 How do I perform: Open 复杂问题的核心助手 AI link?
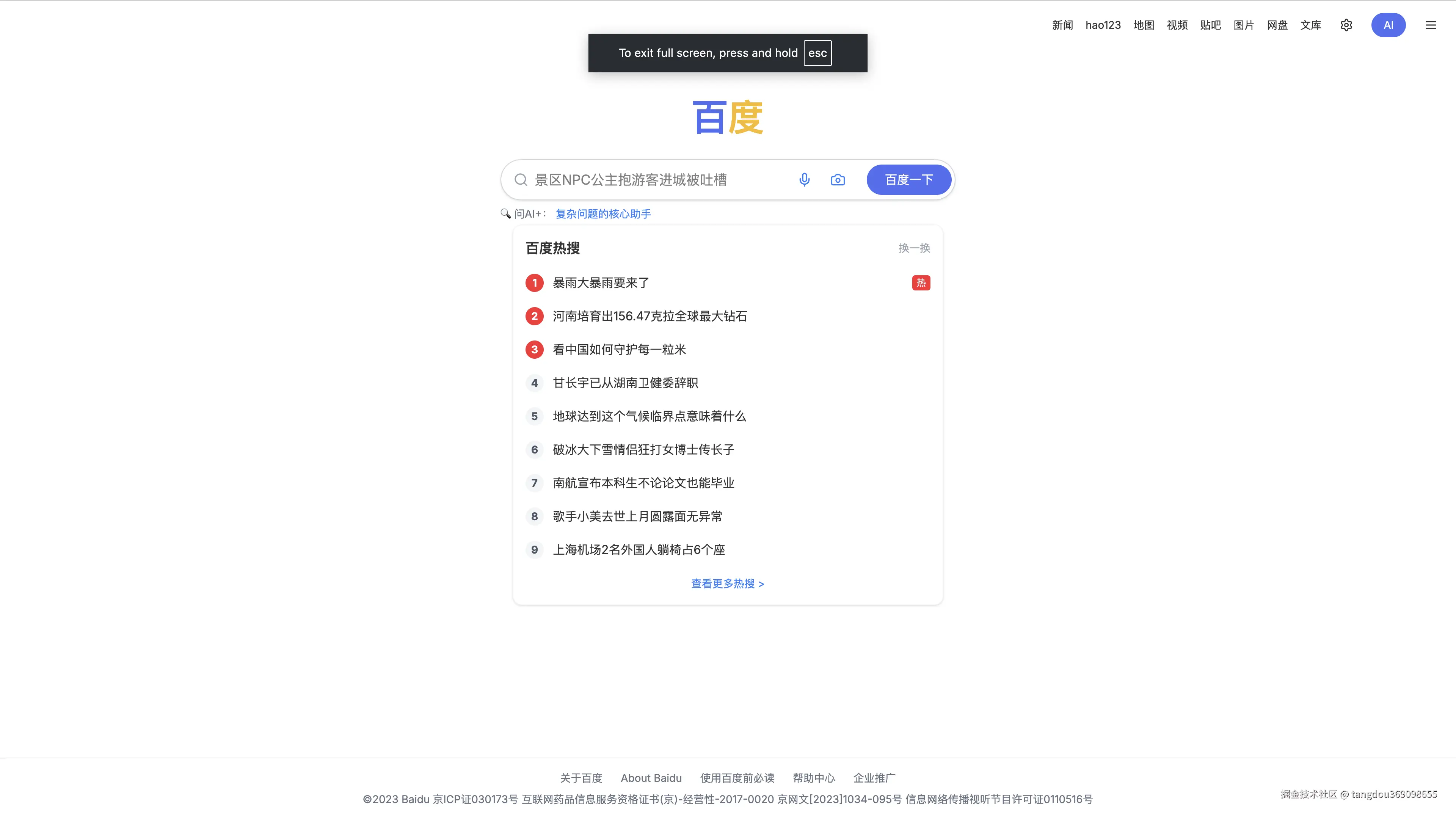[603, 213]
